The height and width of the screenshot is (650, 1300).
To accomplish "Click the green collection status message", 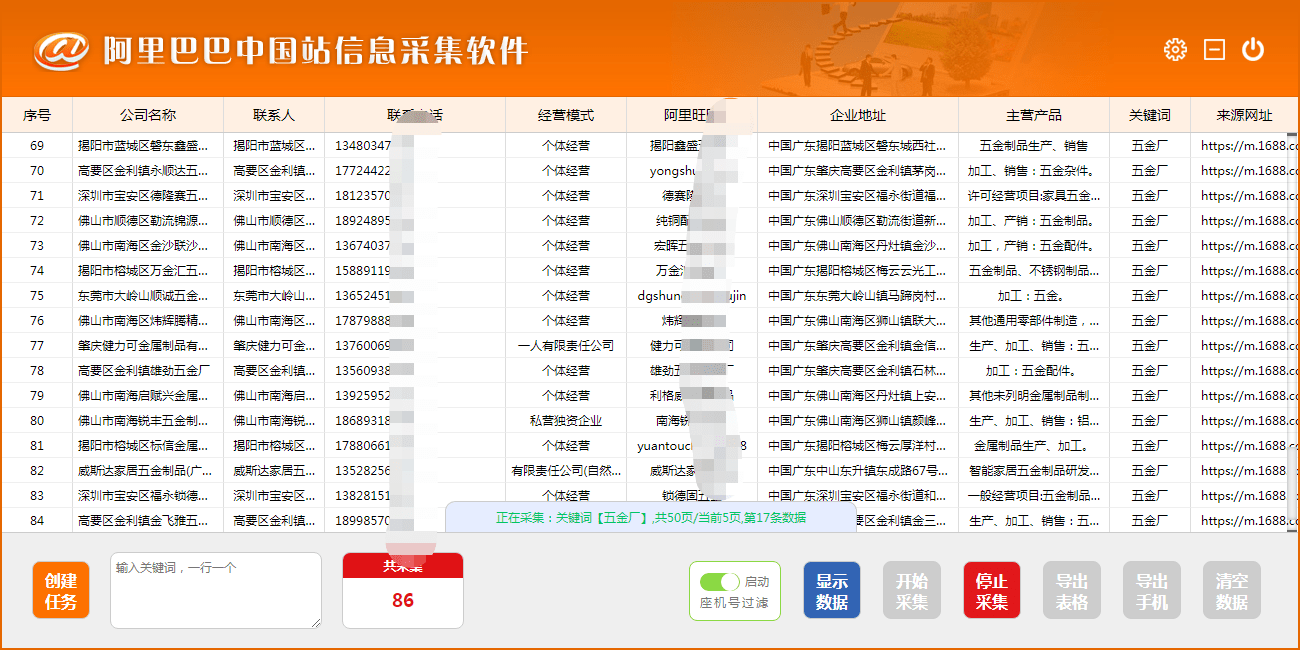I will tap(651, 517).
